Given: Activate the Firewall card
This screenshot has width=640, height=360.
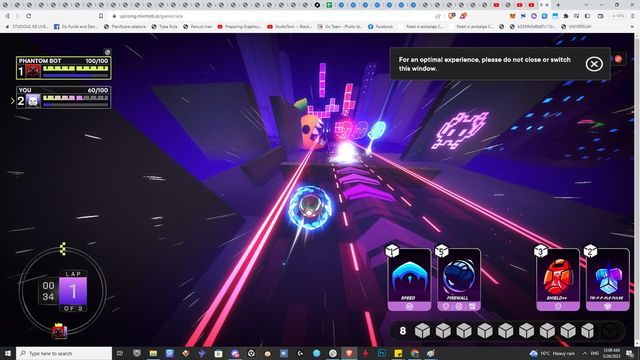Looking at the screenshot, I should click(x=459, y=280).
